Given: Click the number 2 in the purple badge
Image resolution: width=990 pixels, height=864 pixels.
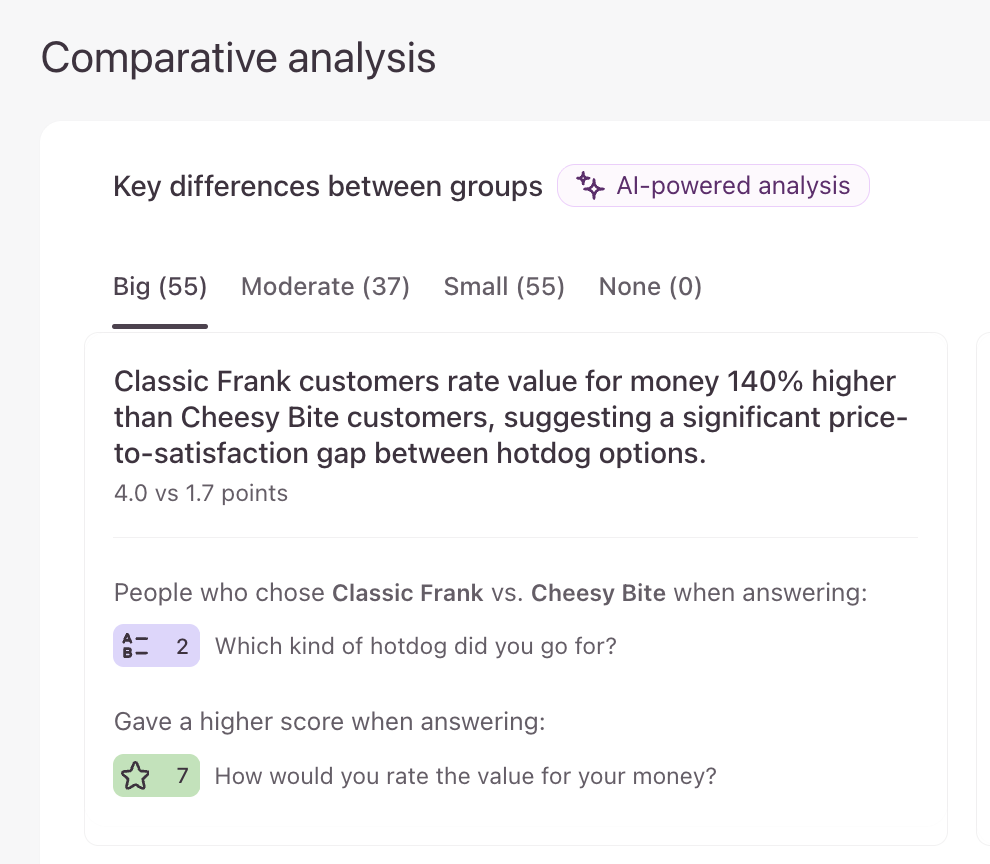Looking at the screenshot, I should [x=182, y=646].
